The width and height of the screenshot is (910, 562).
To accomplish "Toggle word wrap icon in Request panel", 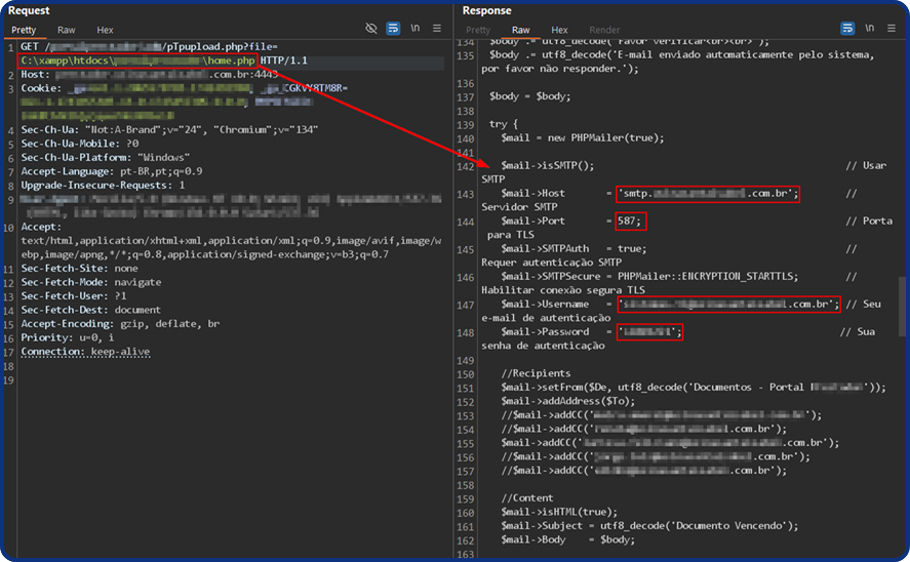I will [x=393, y=29].
